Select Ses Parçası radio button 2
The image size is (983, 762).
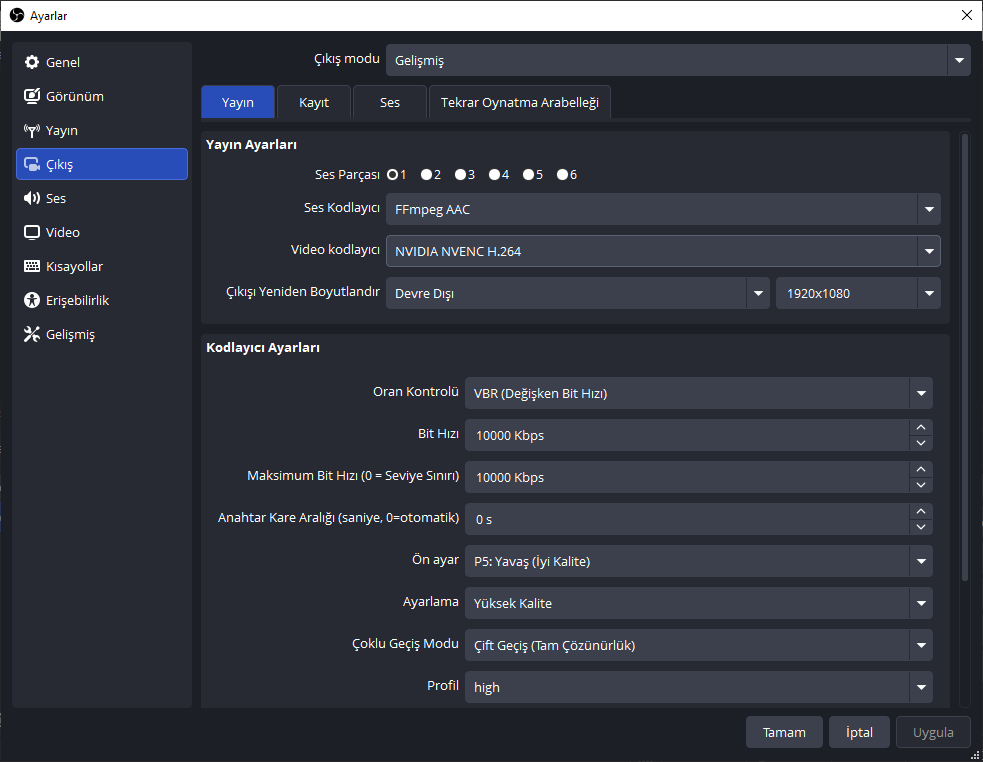point(427,175)
